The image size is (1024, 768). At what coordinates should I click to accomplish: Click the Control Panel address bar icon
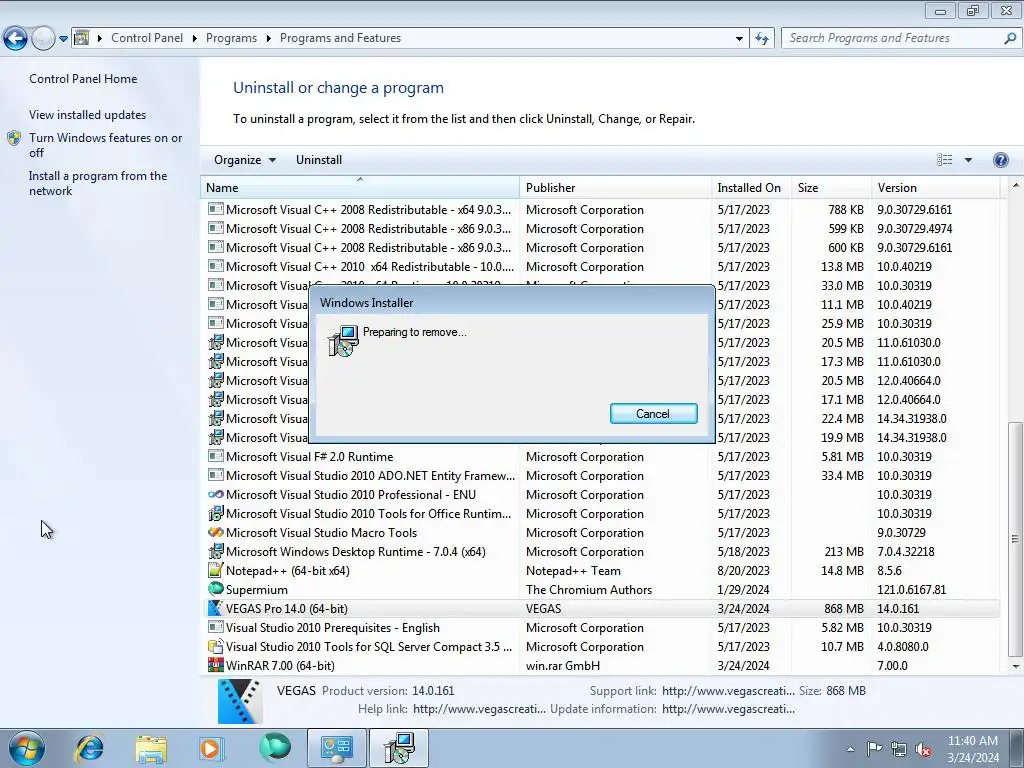[82, 38]
